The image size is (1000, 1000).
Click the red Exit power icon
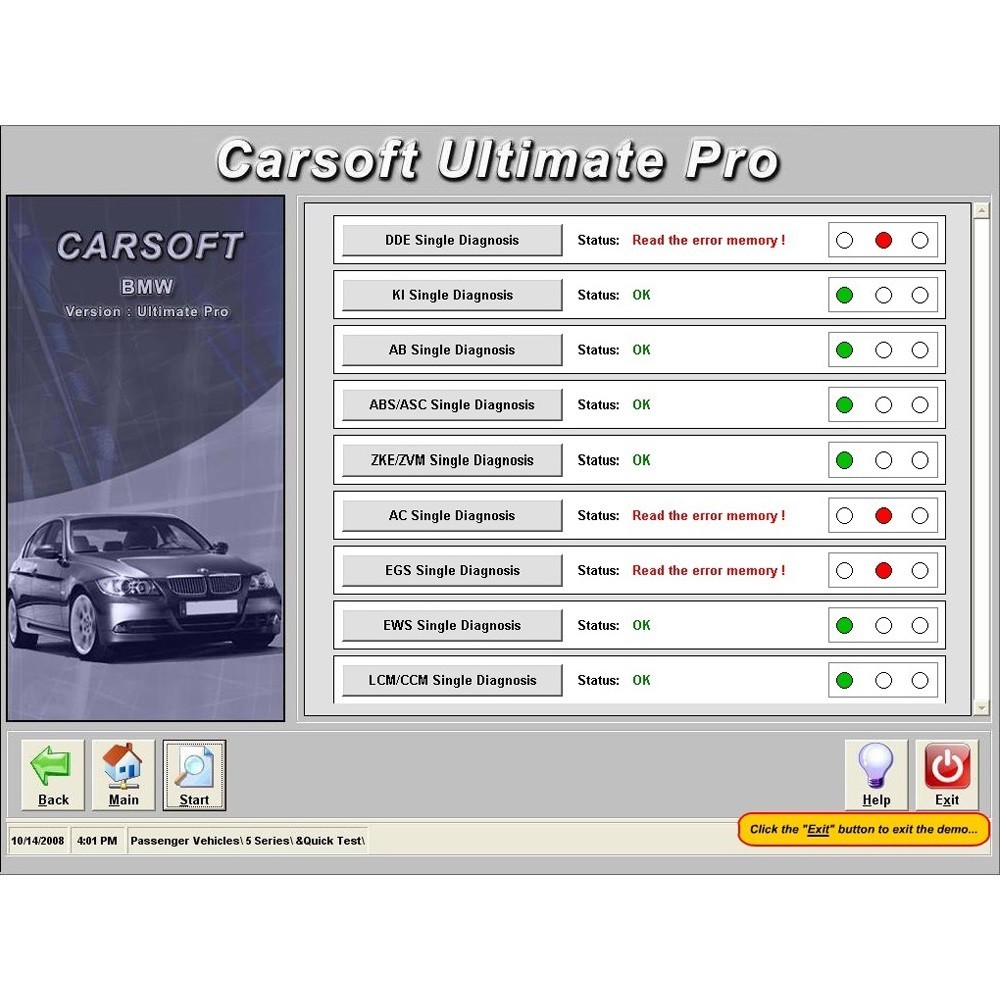pos(946,767)
